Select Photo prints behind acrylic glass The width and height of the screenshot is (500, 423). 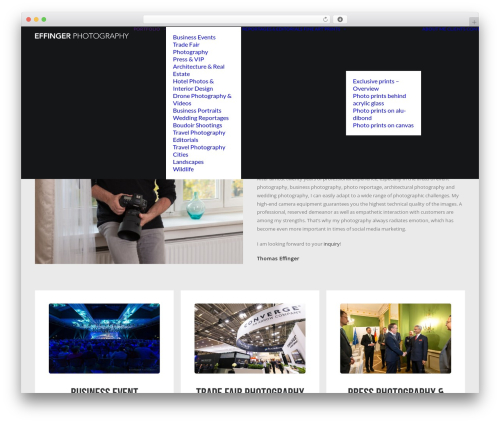tap(379, 100)
